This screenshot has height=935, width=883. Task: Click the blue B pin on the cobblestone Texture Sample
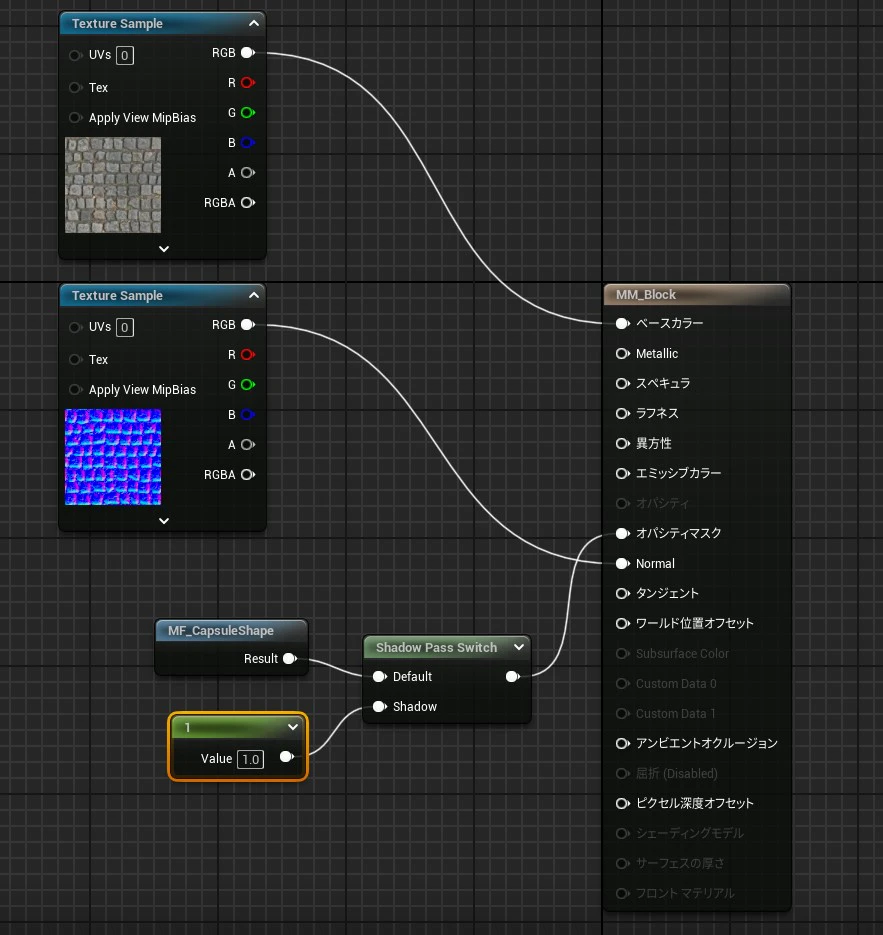click(248, 143)
